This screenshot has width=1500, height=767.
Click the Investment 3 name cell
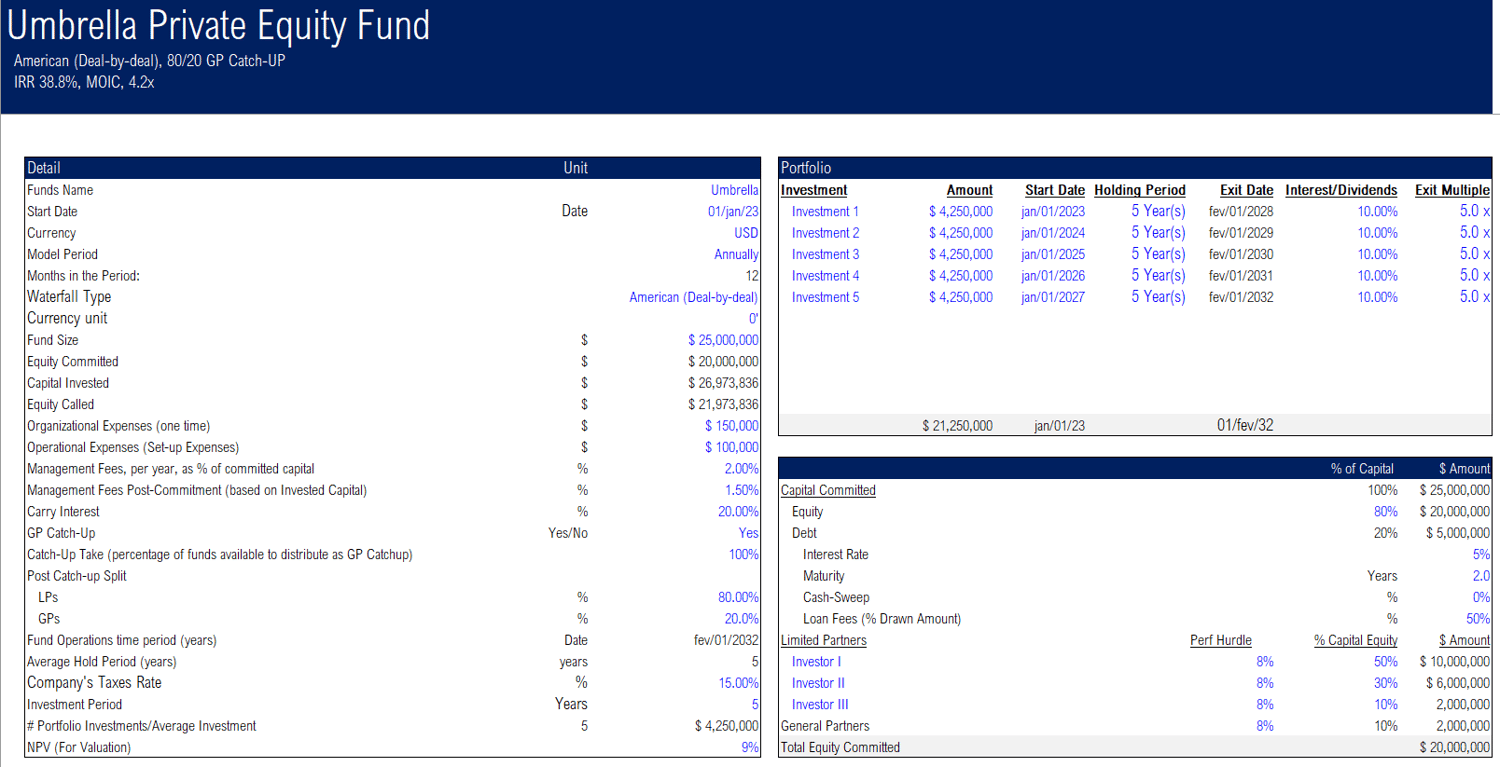(x=825, y=254)
